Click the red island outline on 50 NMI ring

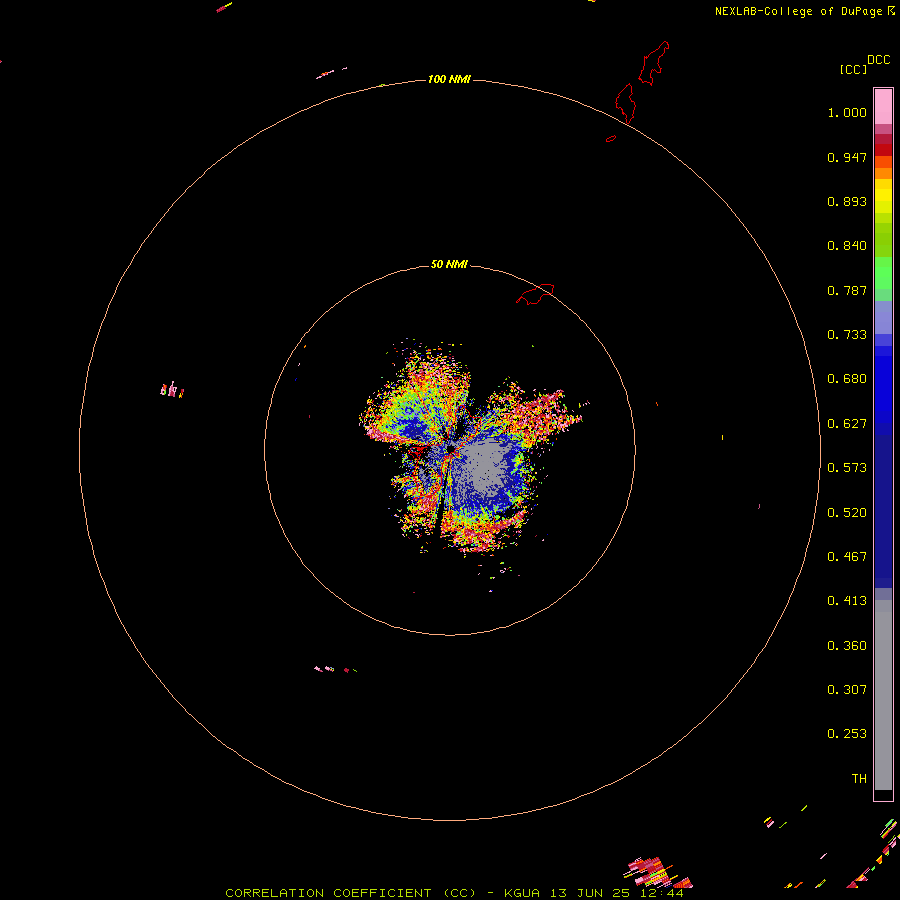(535, 294)
